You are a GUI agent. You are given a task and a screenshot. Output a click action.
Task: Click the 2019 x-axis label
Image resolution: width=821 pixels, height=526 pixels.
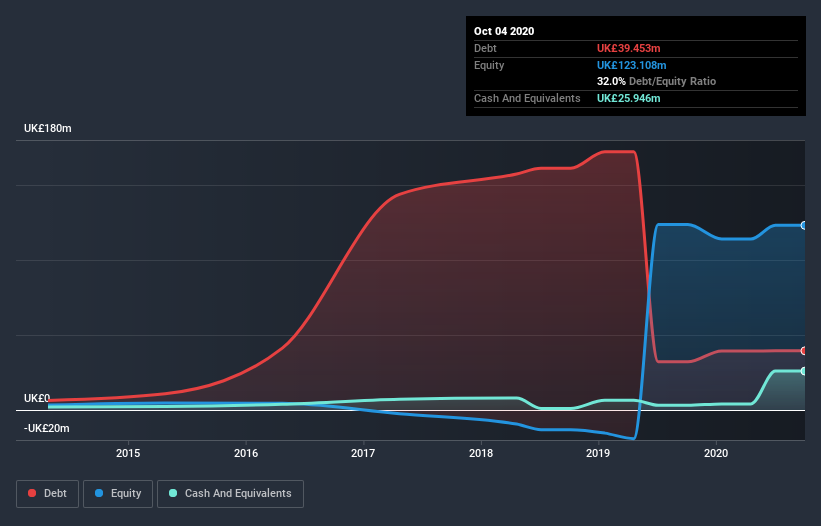coord(598,453)
